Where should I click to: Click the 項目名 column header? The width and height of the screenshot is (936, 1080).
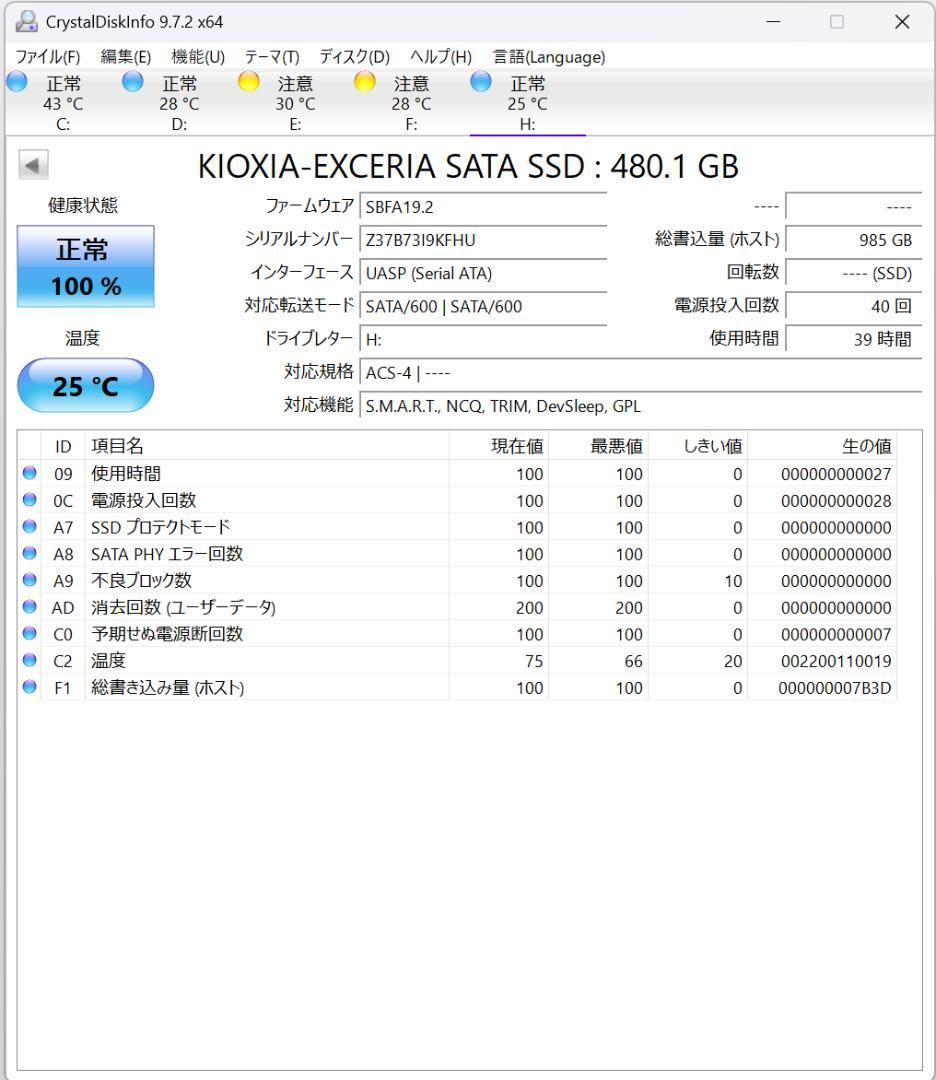point(267,446)
